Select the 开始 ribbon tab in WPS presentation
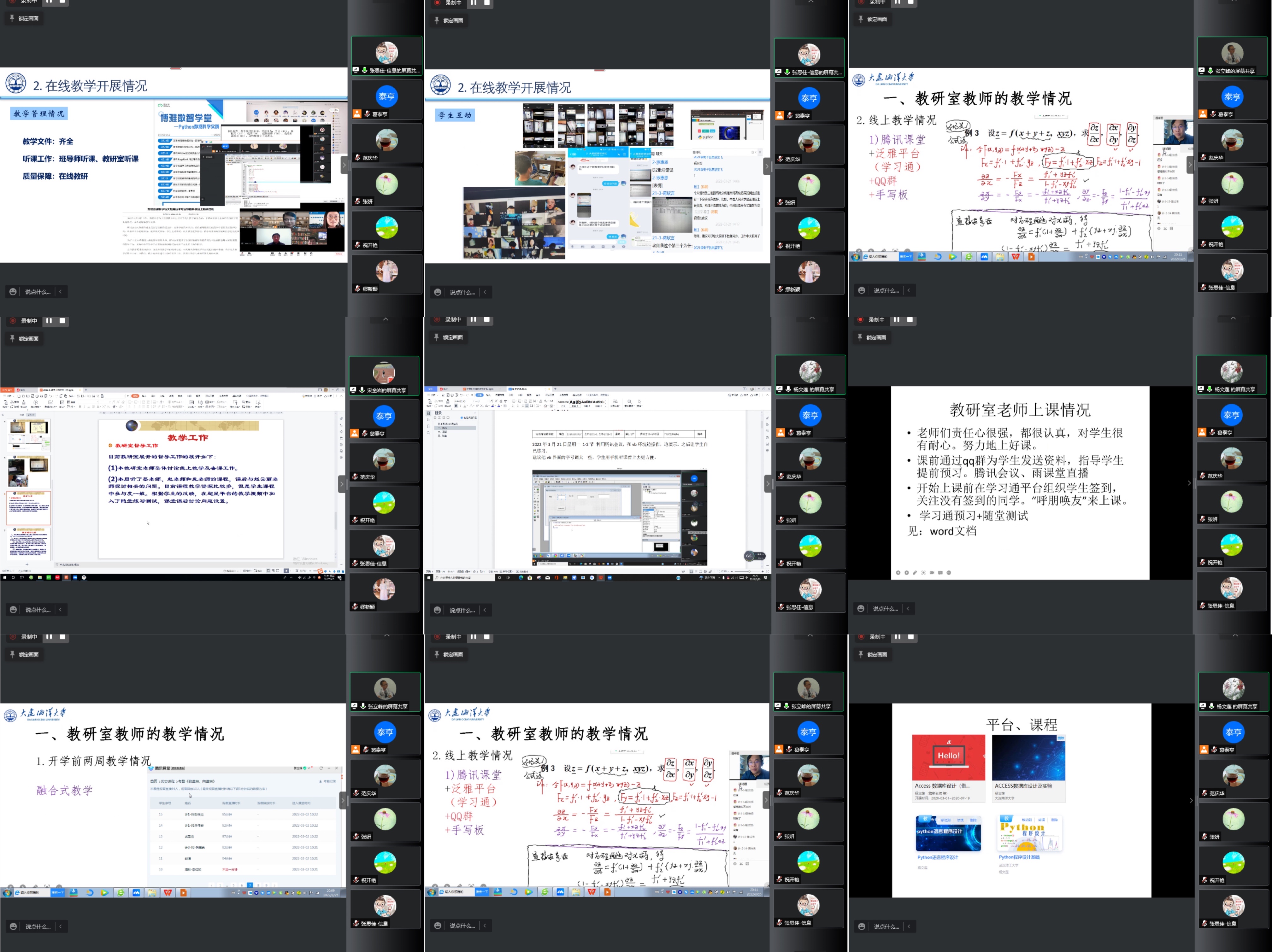Screen dimensions: 1272x952 pos(135,396)
